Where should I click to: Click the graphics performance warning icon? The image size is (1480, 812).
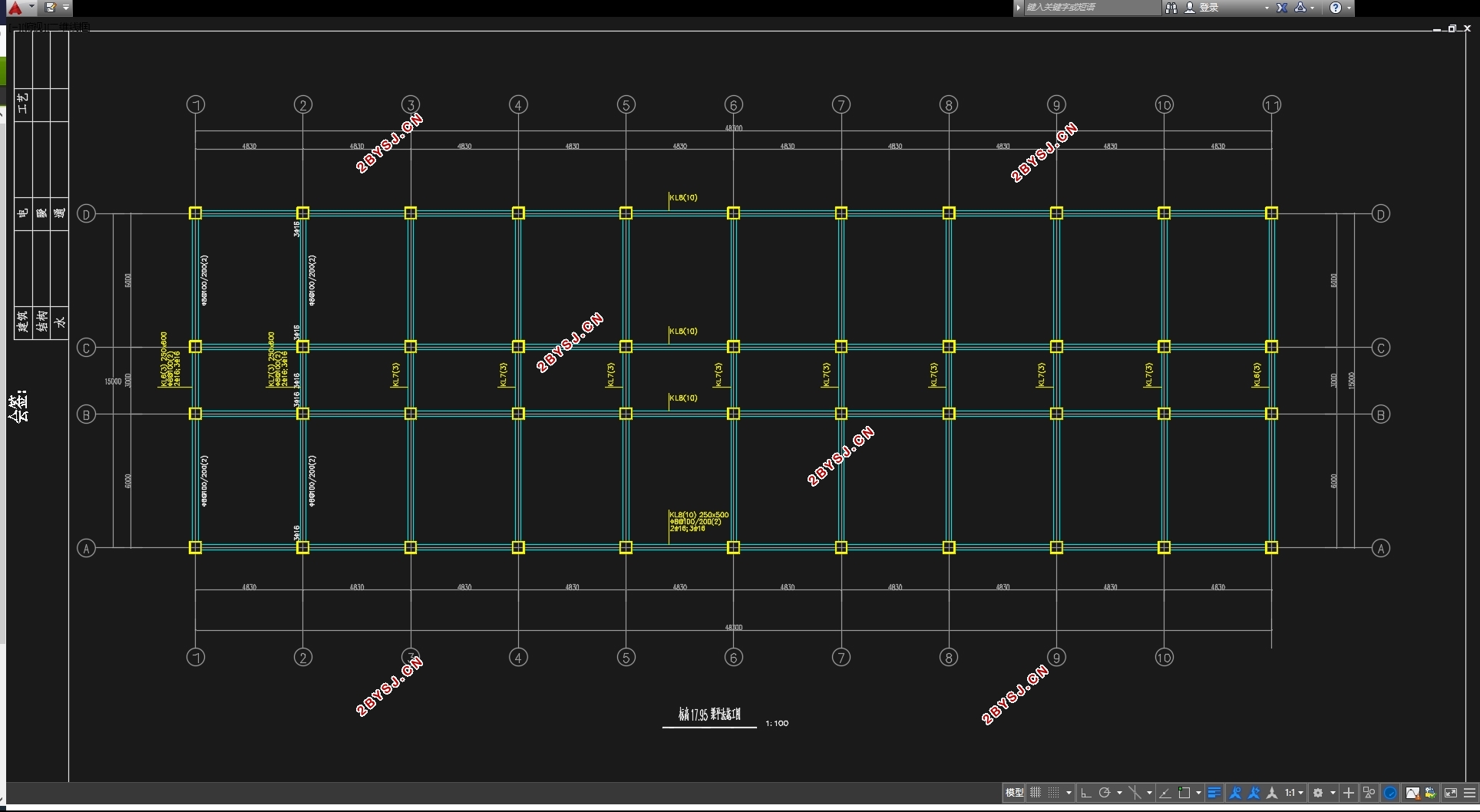click(1412, 793)
